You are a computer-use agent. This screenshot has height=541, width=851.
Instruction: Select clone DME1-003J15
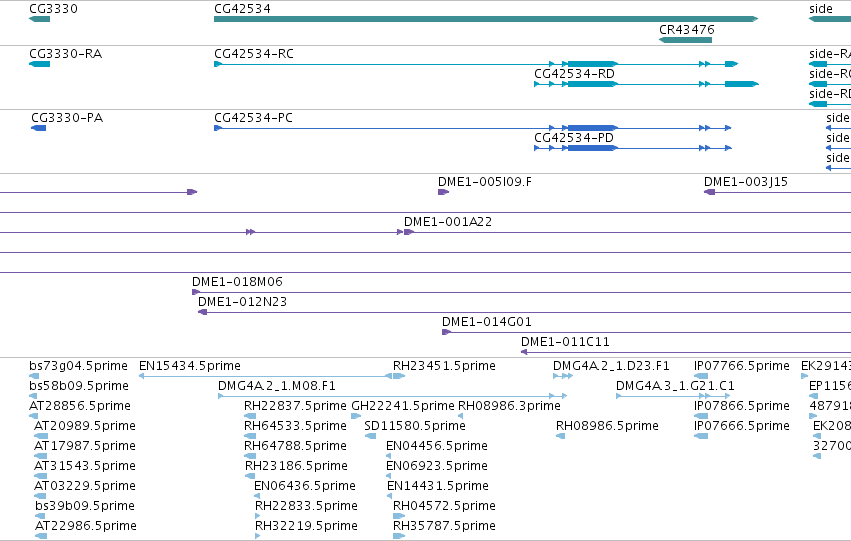777,192
